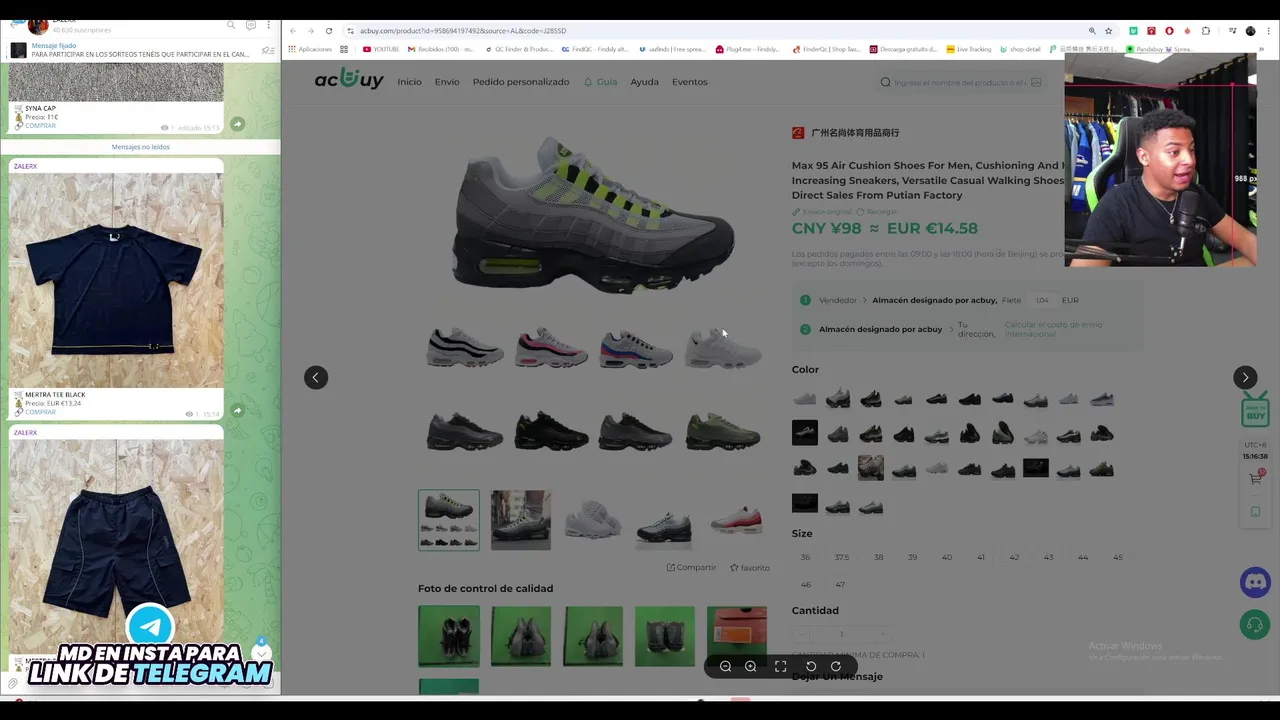Select the camo-background color option in third row
1280x720 pixels.
click(x=871, y=468)
